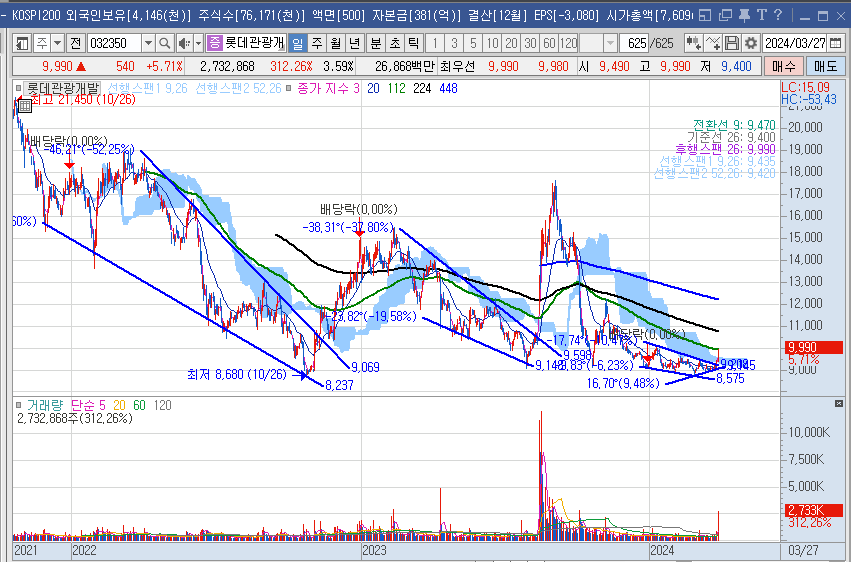This screenshot has height=562, width=851.
Task: Click the red 2,733K volume tag
Action: pos(814,510)
